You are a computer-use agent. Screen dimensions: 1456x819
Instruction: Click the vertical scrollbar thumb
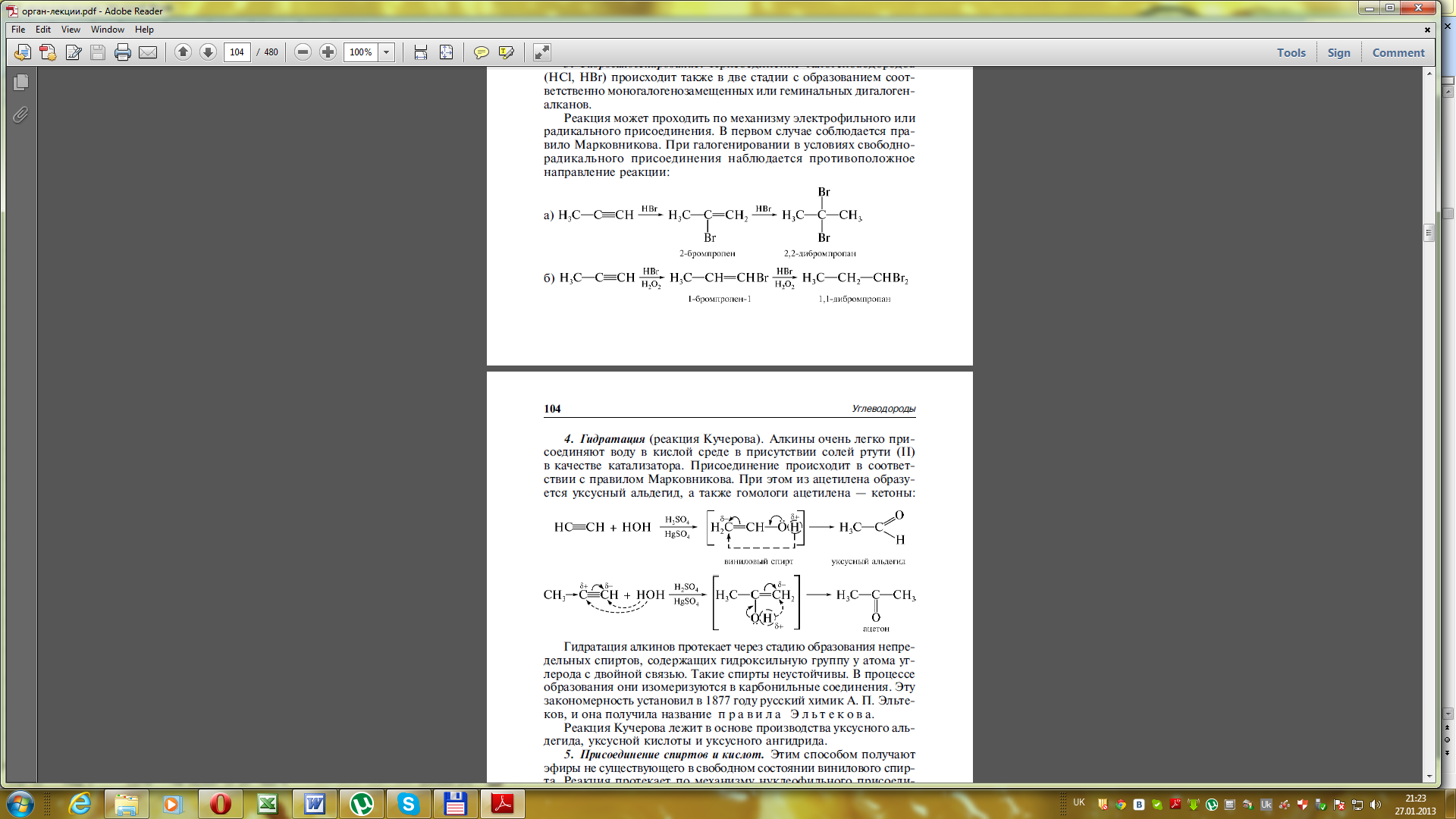click(x=1429, y=233)
